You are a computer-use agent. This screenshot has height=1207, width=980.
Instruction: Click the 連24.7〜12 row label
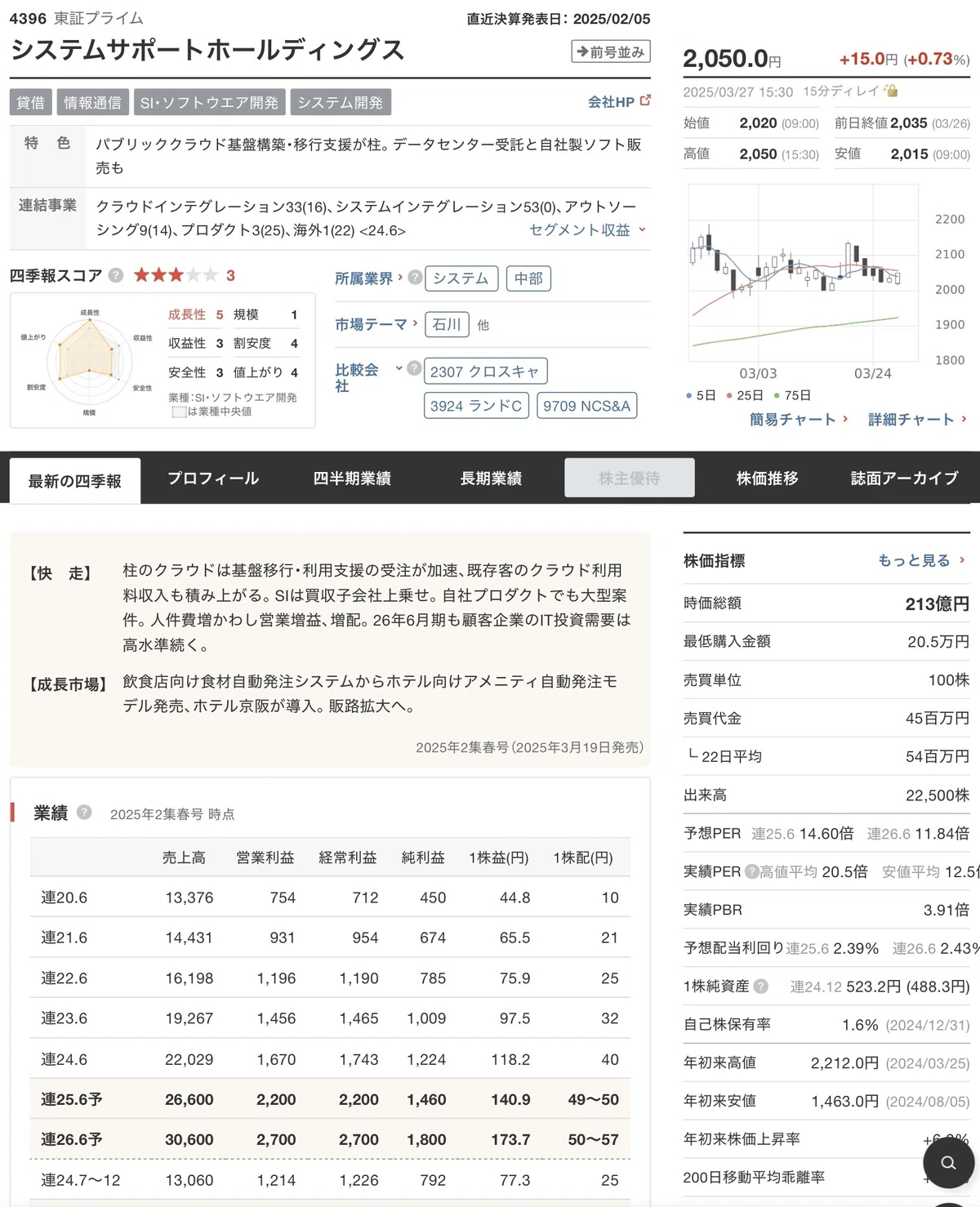[x=81, y=1180]
